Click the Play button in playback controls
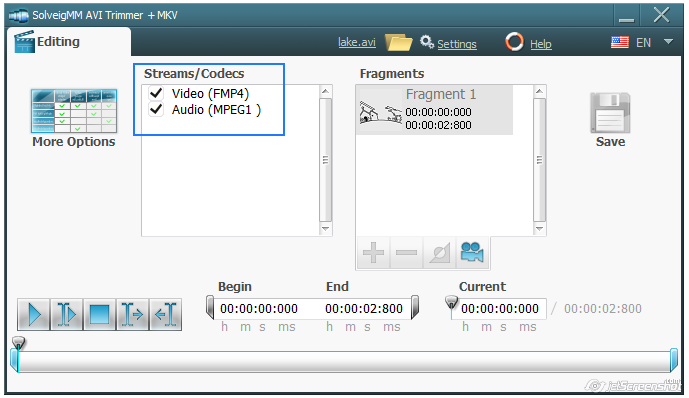This screenshot has width=689, height=398. click(x=34, y=315)
